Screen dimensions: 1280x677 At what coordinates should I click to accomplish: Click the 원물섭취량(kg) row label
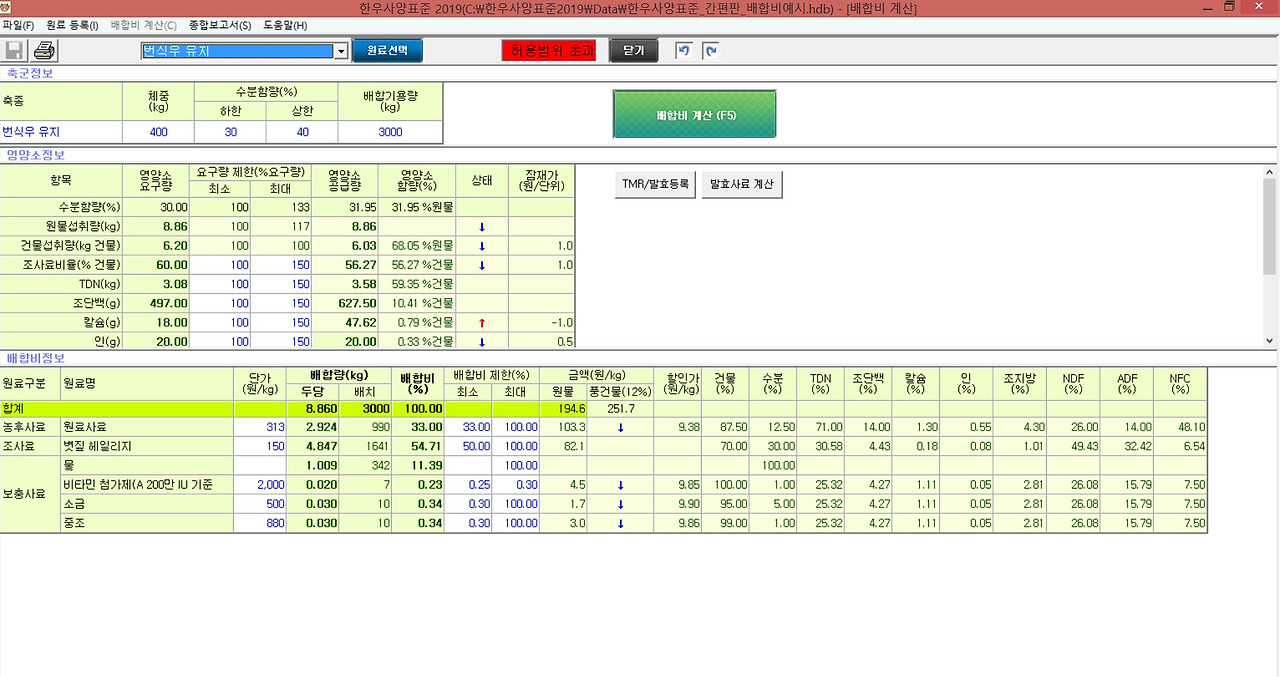point(61,226)
